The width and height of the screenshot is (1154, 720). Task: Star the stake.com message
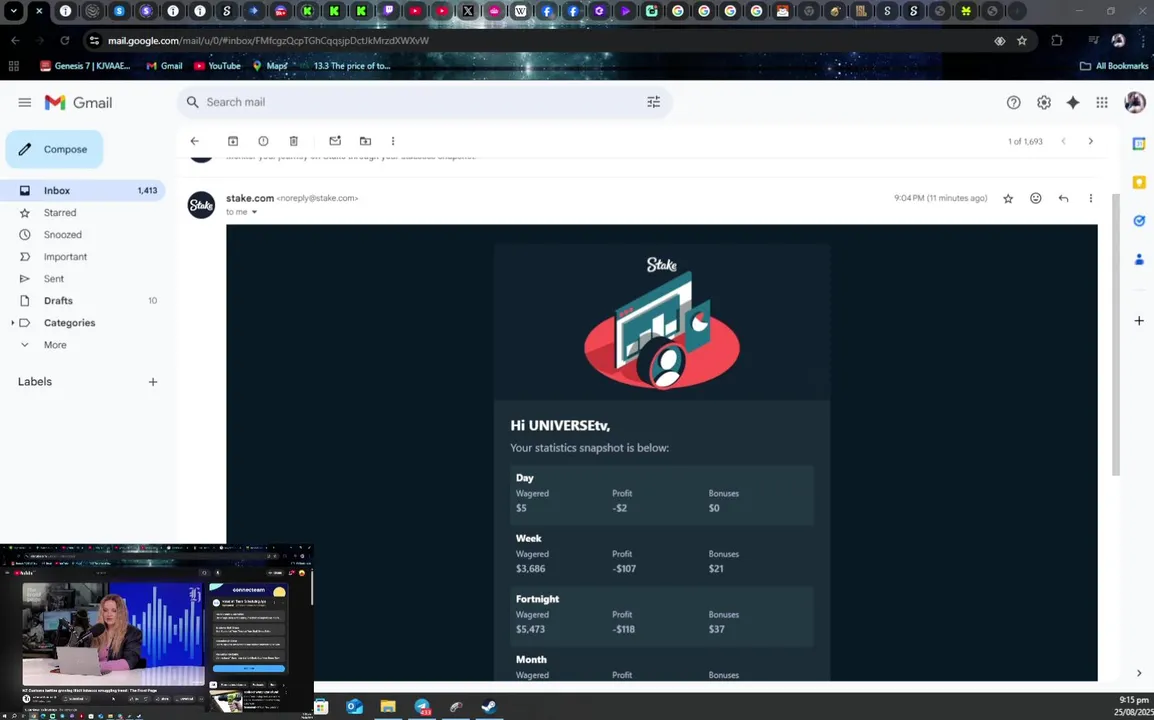pos(1008,199)
